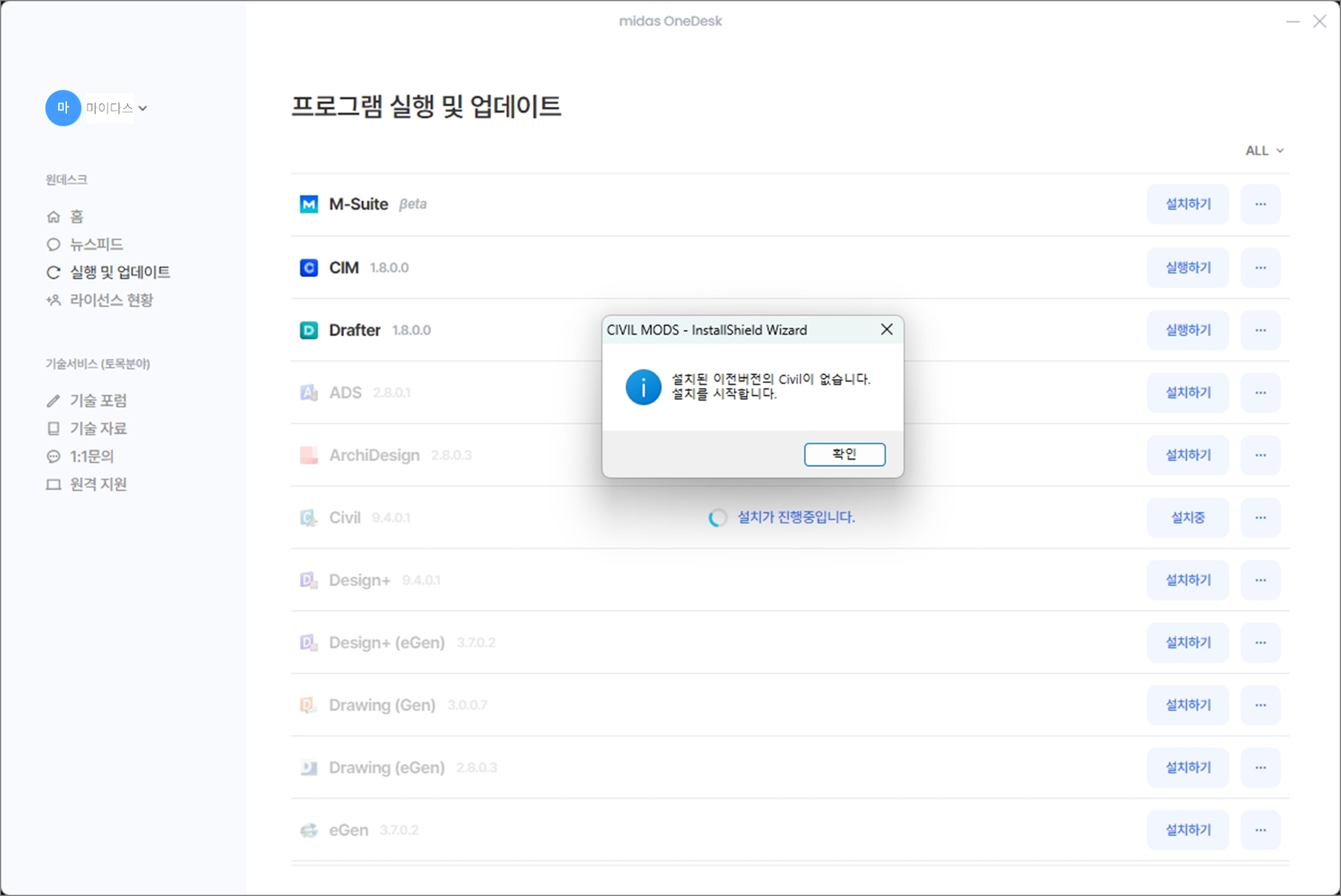Click 설치하기 for Design+ (eGen)

coord(1188,643)
